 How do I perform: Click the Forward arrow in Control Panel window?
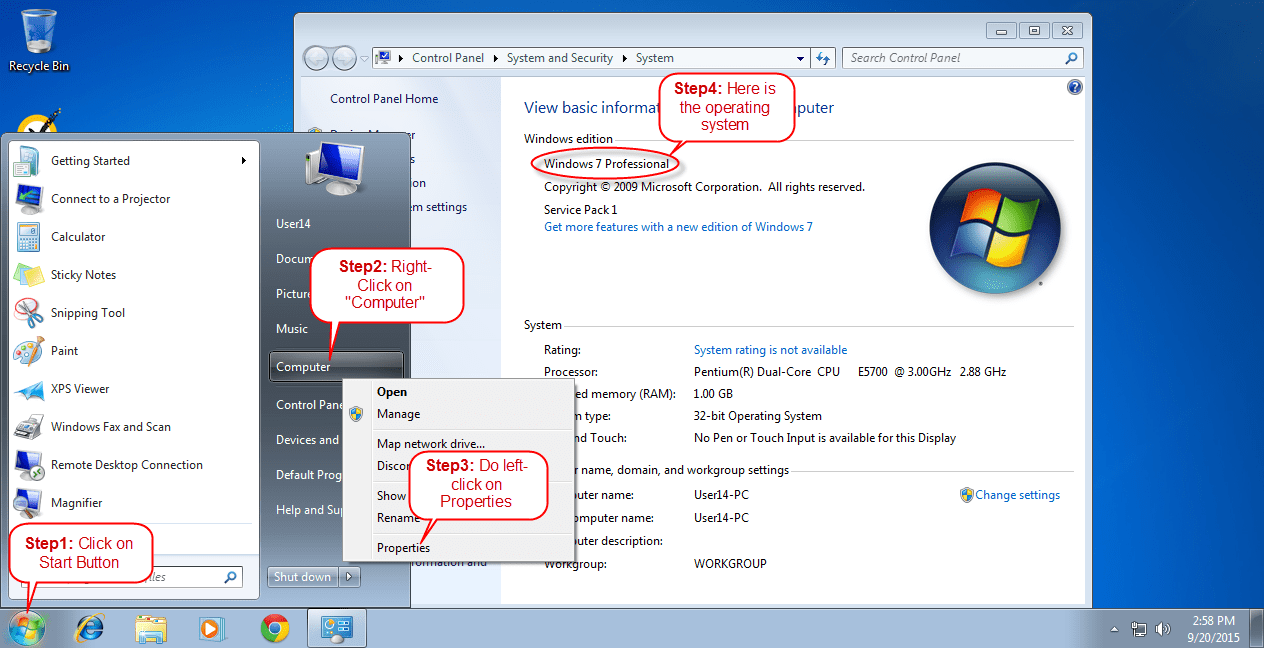344,58
